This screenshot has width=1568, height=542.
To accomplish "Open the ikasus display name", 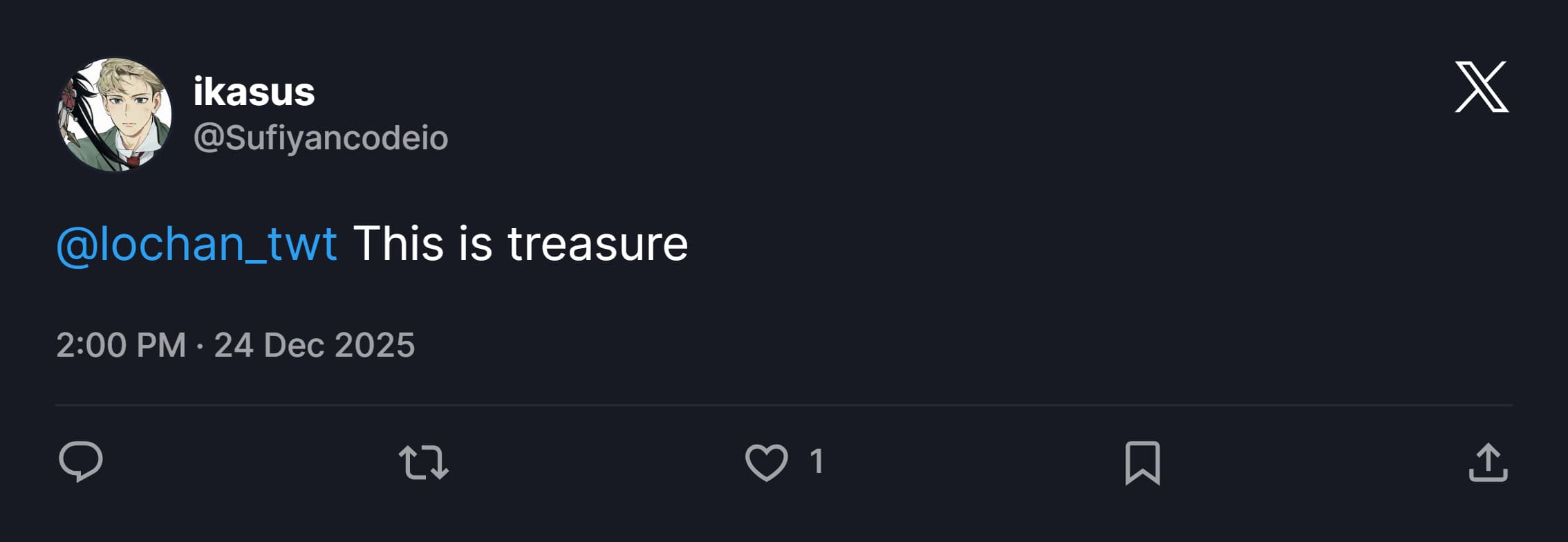I will 254,92.
